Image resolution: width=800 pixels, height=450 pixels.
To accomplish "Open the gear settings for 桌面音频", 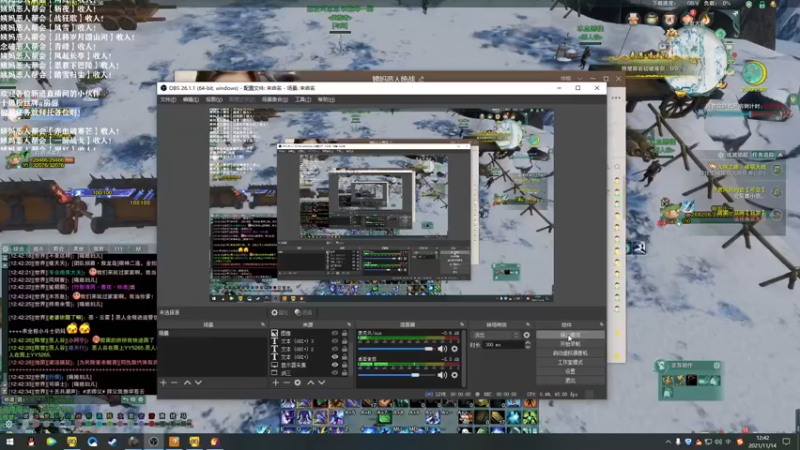I will tap(455, 375).
